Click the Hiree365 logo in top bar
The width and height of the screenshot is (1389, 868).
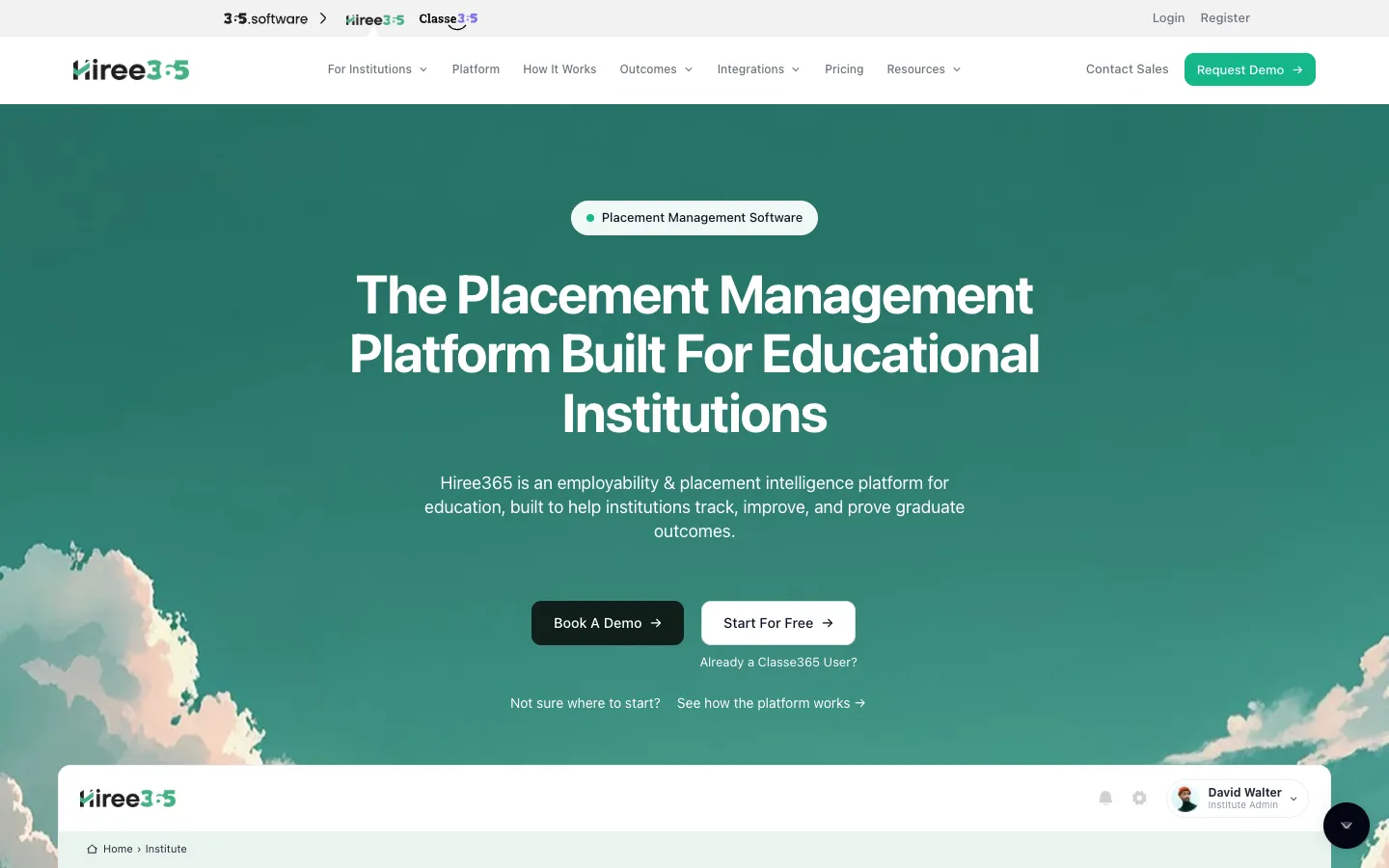click(x=375, y=19)
